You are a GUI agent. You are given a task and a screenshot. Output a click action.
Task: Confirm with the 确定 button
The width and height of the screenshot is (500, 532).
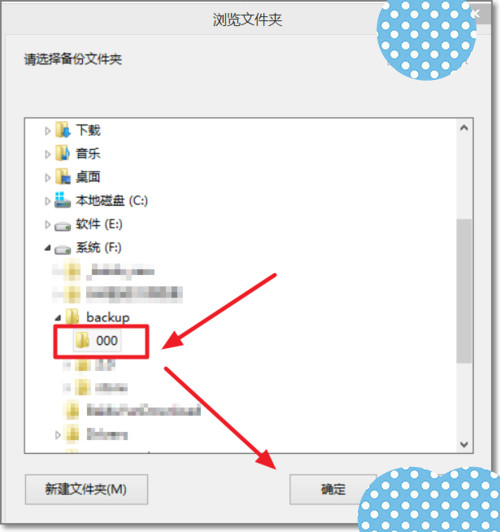pos(333,489)
